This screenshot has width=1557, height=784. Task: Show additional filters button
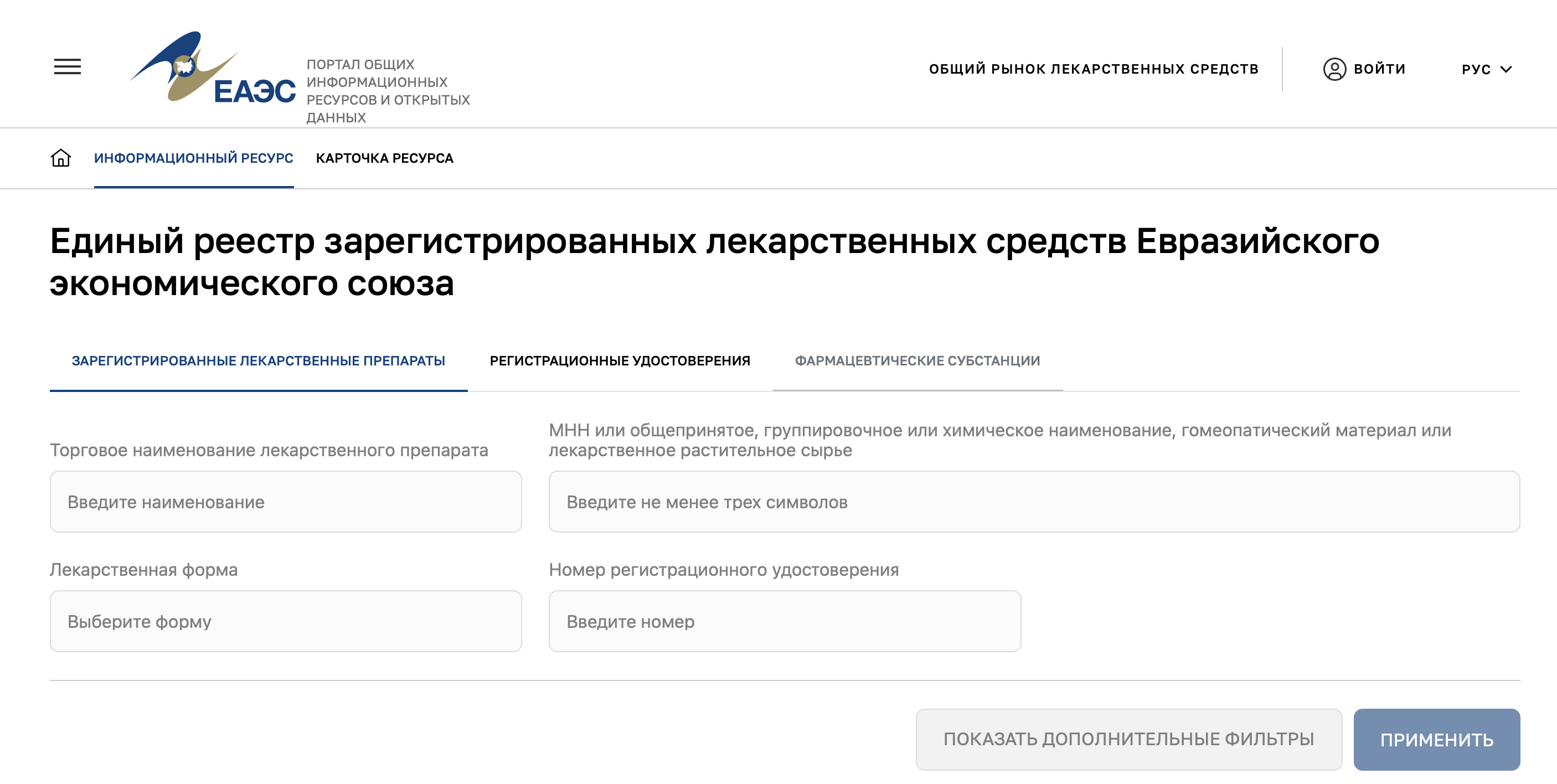[1128, 739]
